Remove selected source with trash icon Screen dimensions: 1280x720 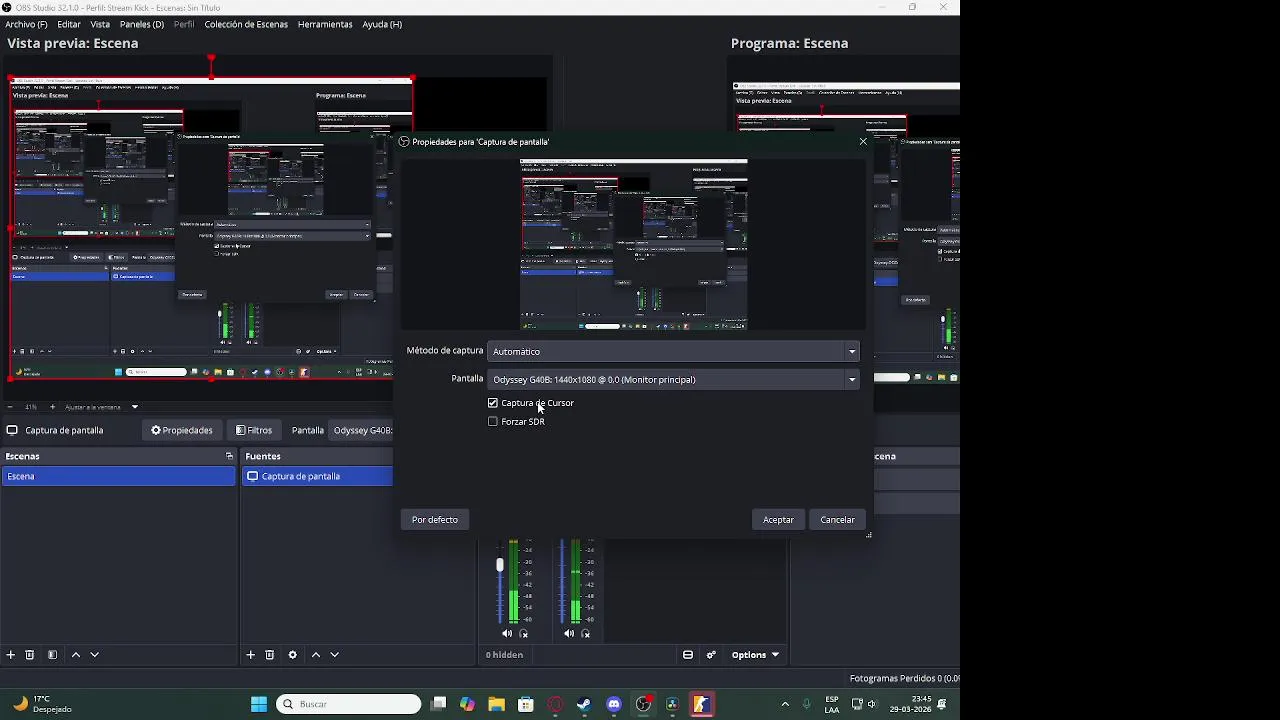click(270, 655)
